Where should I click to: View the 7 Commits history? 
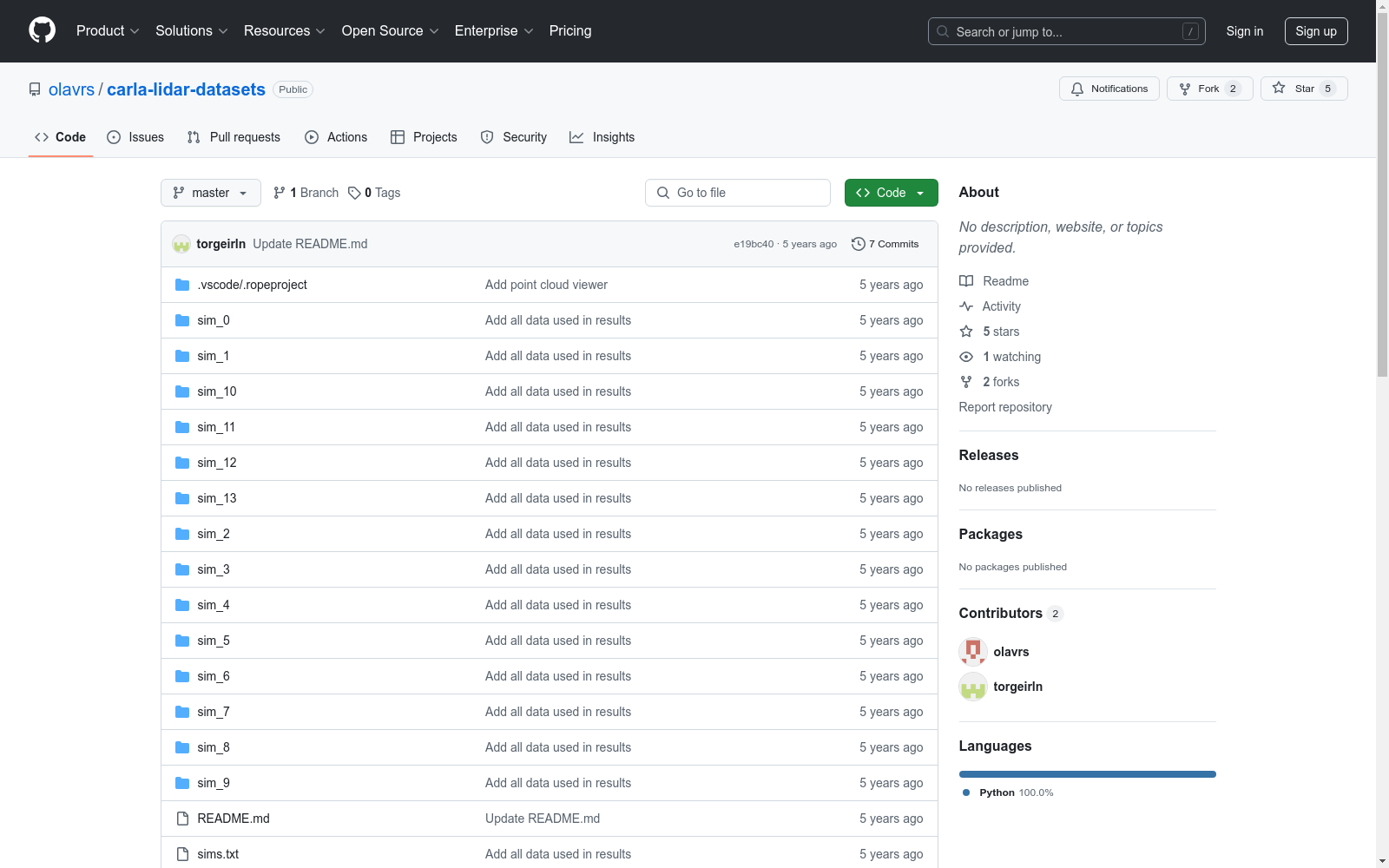885,244
